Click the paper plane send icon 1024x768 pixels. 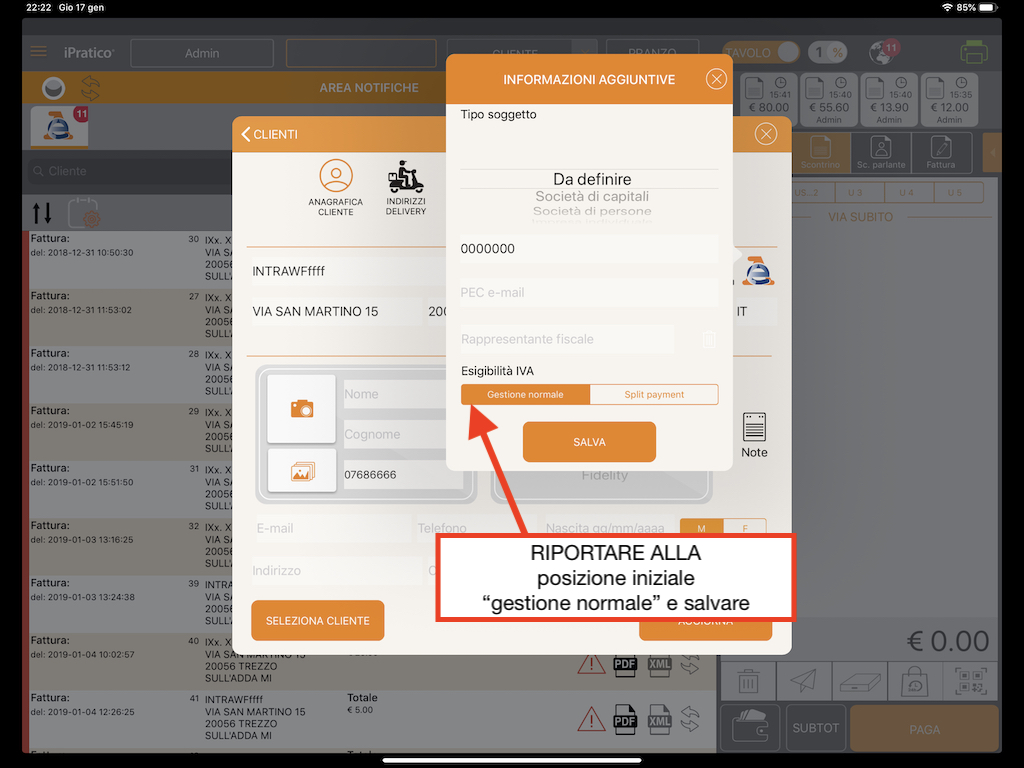pyautogui.click(x=804, y=682)
